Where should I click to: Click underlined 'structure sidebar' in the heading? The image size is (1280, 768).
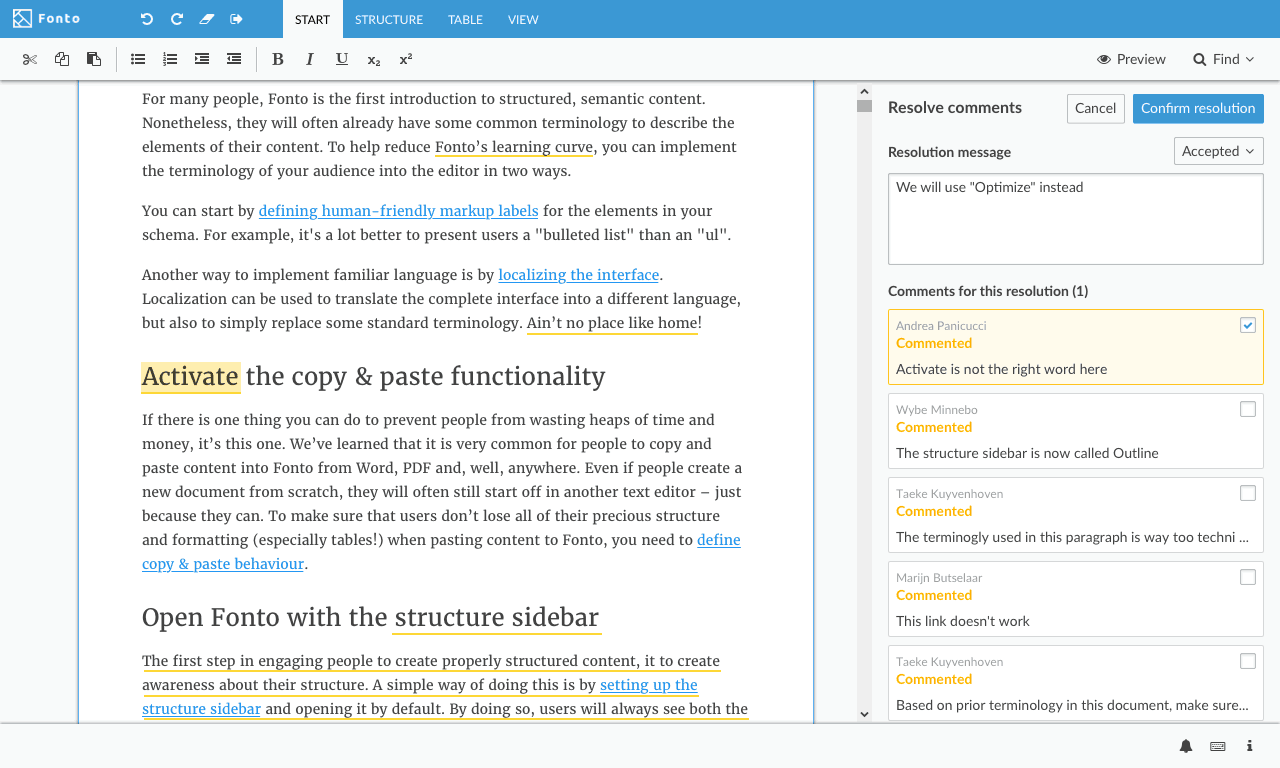click(x=497, y=617)
